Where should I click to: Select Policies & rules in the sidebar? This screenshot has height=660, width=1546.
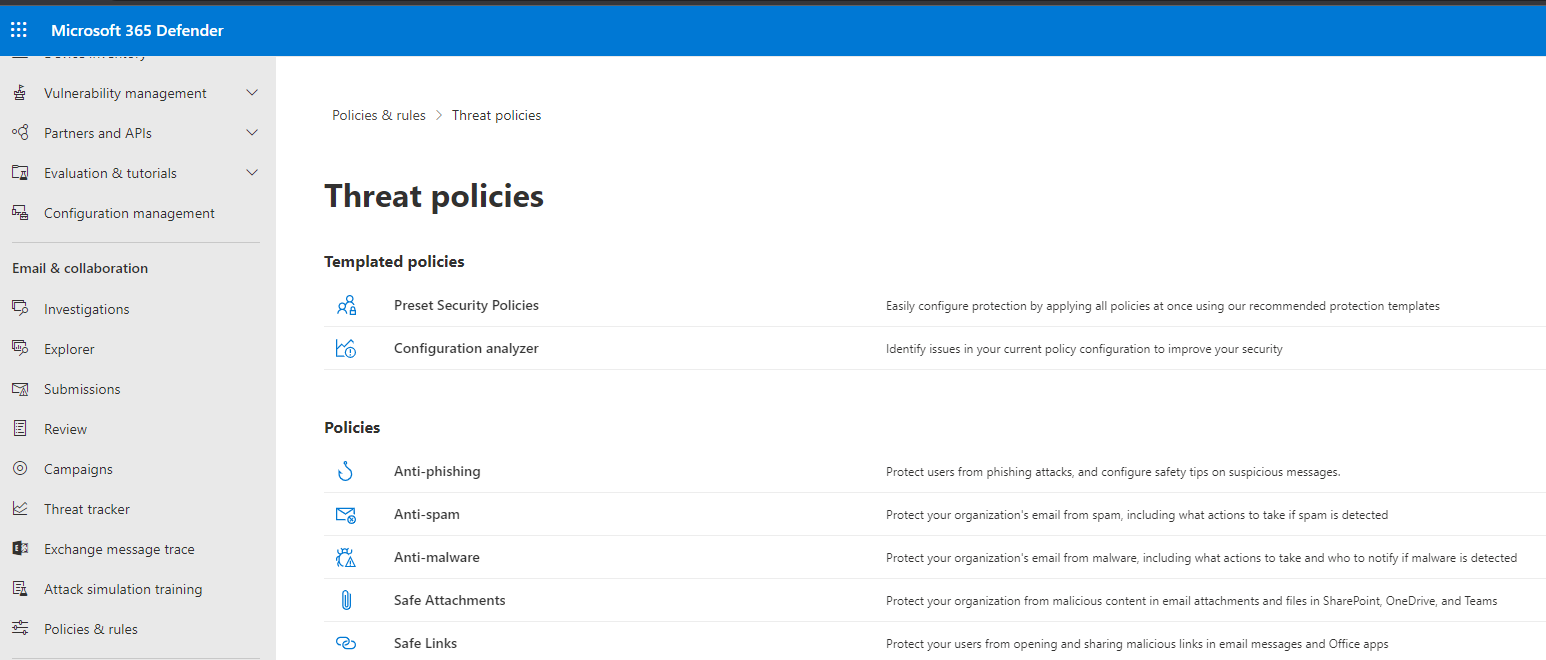[91, 629]
